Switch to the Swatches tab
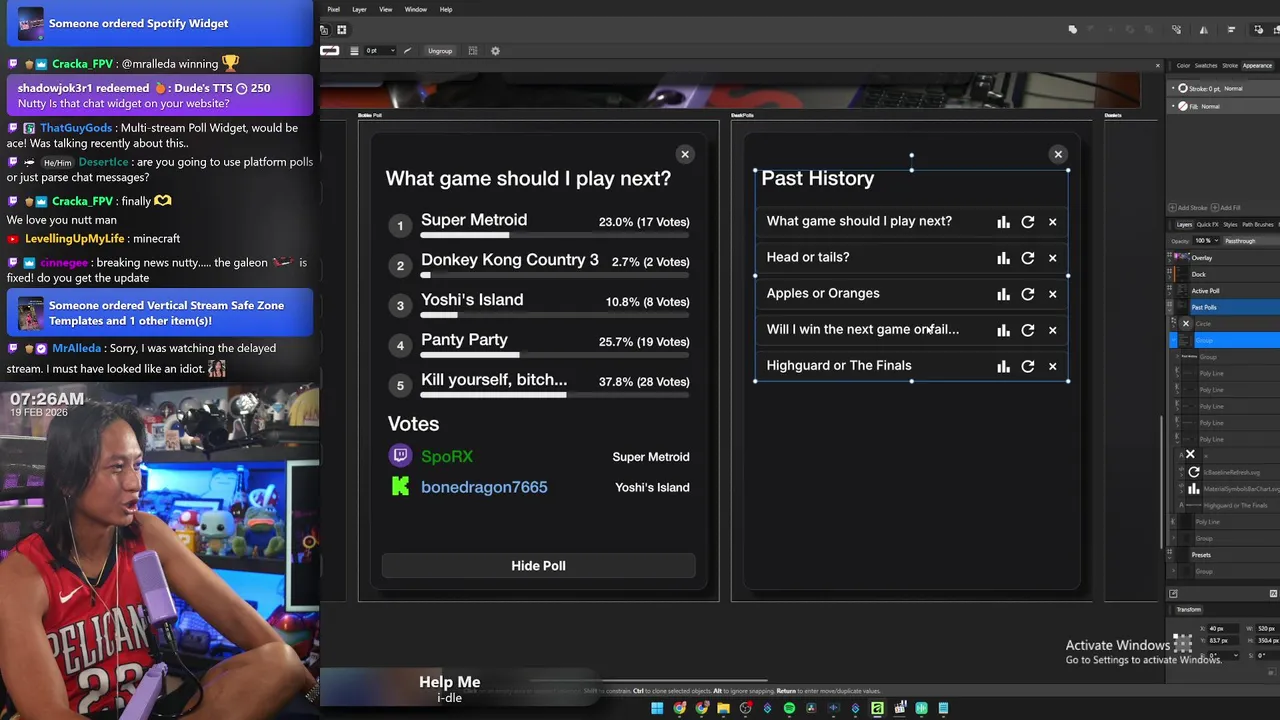1280x720 pixels. 1206,66
